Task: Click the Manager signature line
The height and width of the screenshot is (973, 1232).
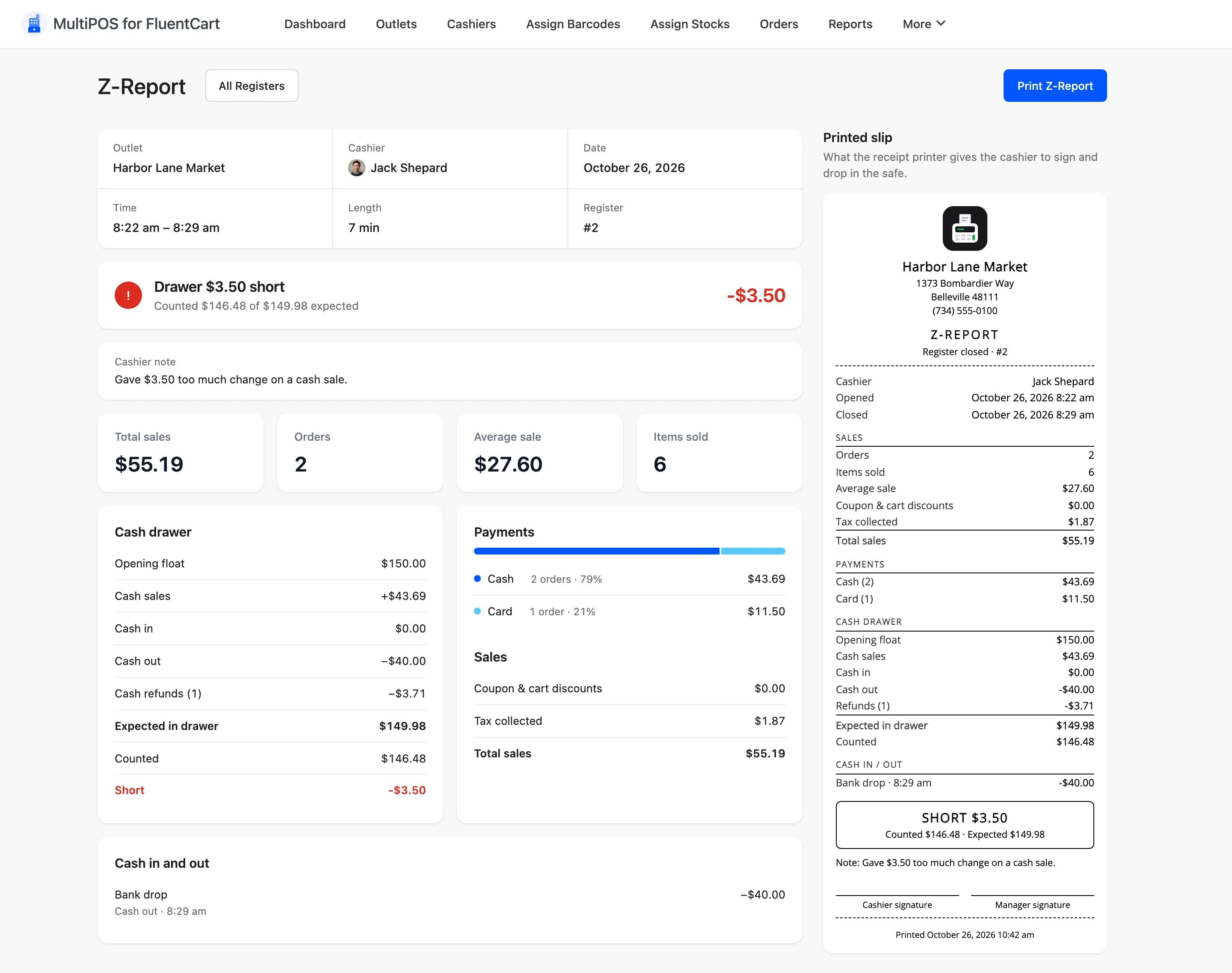Action: click(x=1032, y=896)
